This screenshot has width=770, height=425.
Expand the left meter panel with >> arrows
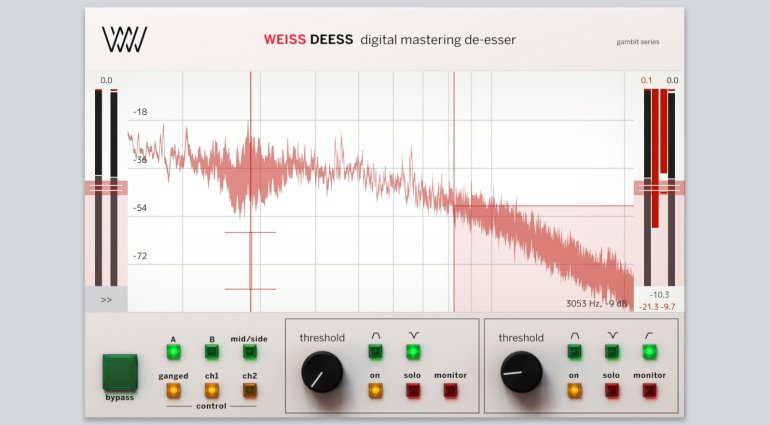point(106,299)
